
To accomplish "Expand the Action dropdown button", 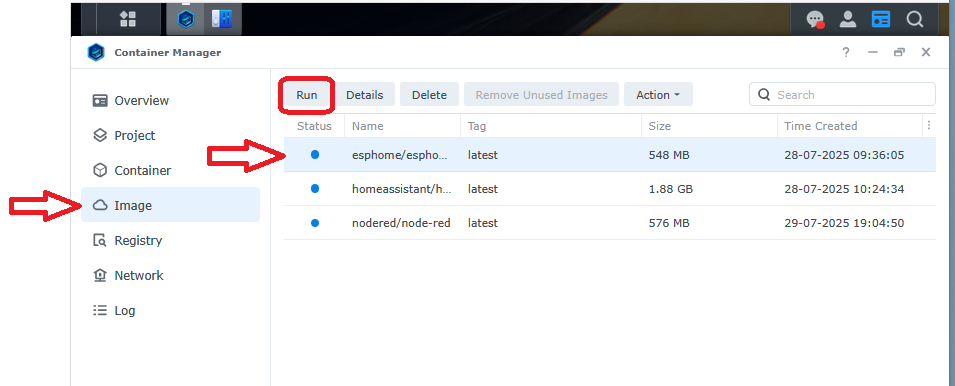I will (x=658, y=95).
